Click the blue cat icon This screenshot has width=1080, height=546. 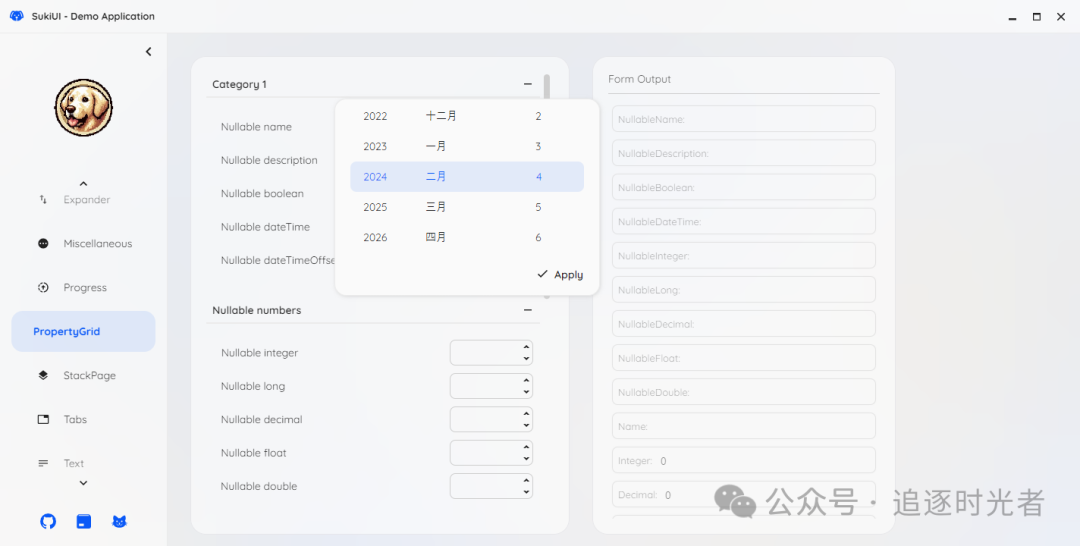[119, 522]
